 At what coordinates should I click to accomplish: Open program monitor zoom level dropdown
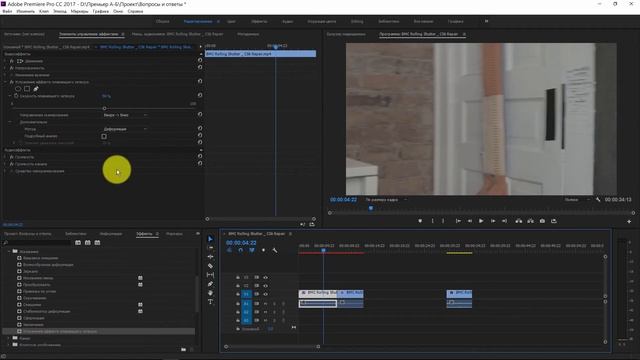point(386,200)
